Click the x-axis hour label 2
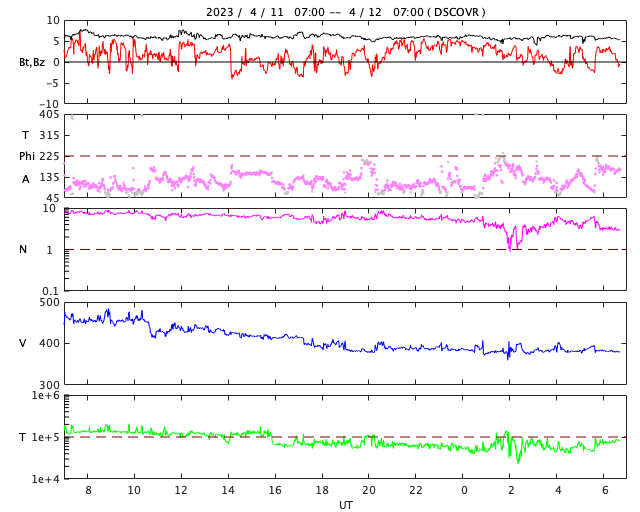The height and width of the screenshot is (512, 640). click(511, 490)
